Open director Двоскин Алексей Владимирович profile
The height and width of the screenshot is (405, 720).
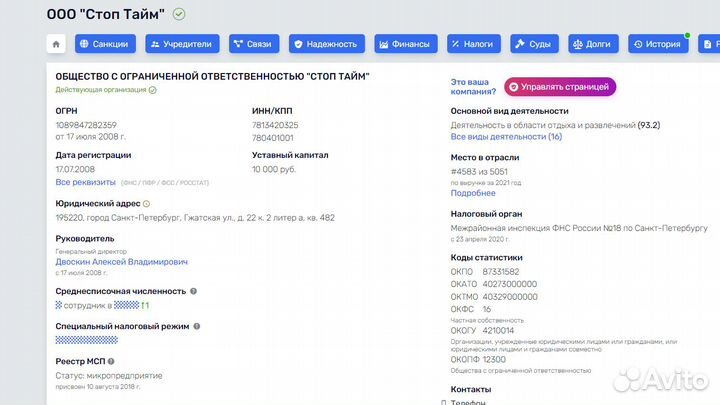pos(122,262)
